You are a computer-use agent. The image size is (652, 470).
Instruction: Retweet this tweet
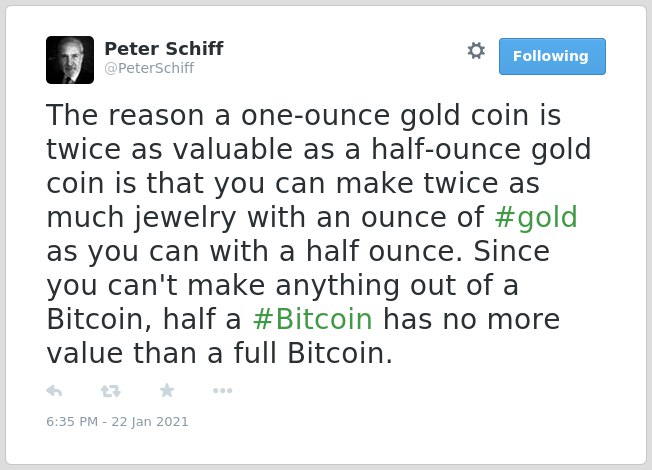[x=111, y=391]
